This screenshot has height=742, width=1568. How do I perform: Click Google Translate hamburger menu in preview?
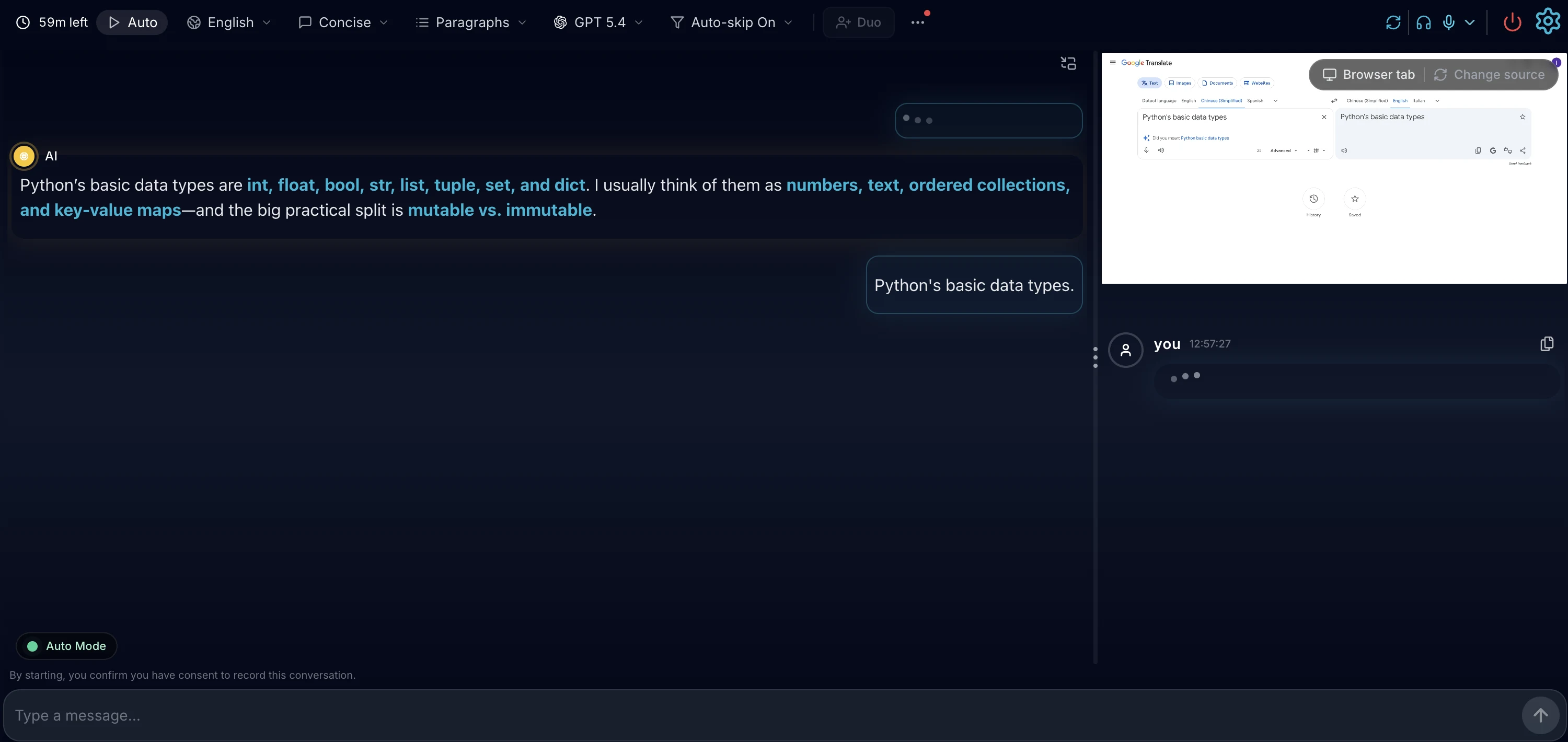click(1113, 63)
